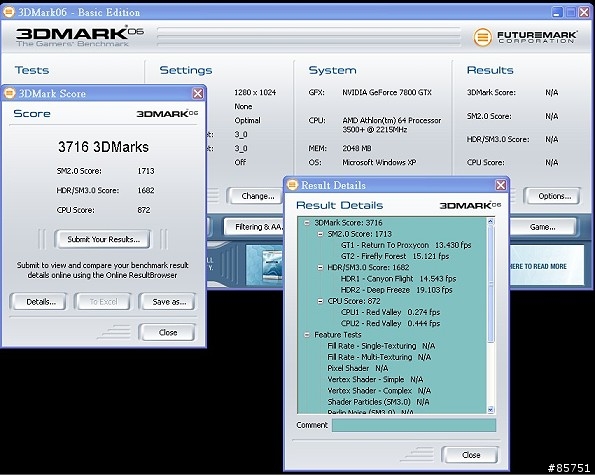595x476 pixels.
Task: Click the NVIDIA GeForce 7800 GTX text
Action: tap(387, 92)
